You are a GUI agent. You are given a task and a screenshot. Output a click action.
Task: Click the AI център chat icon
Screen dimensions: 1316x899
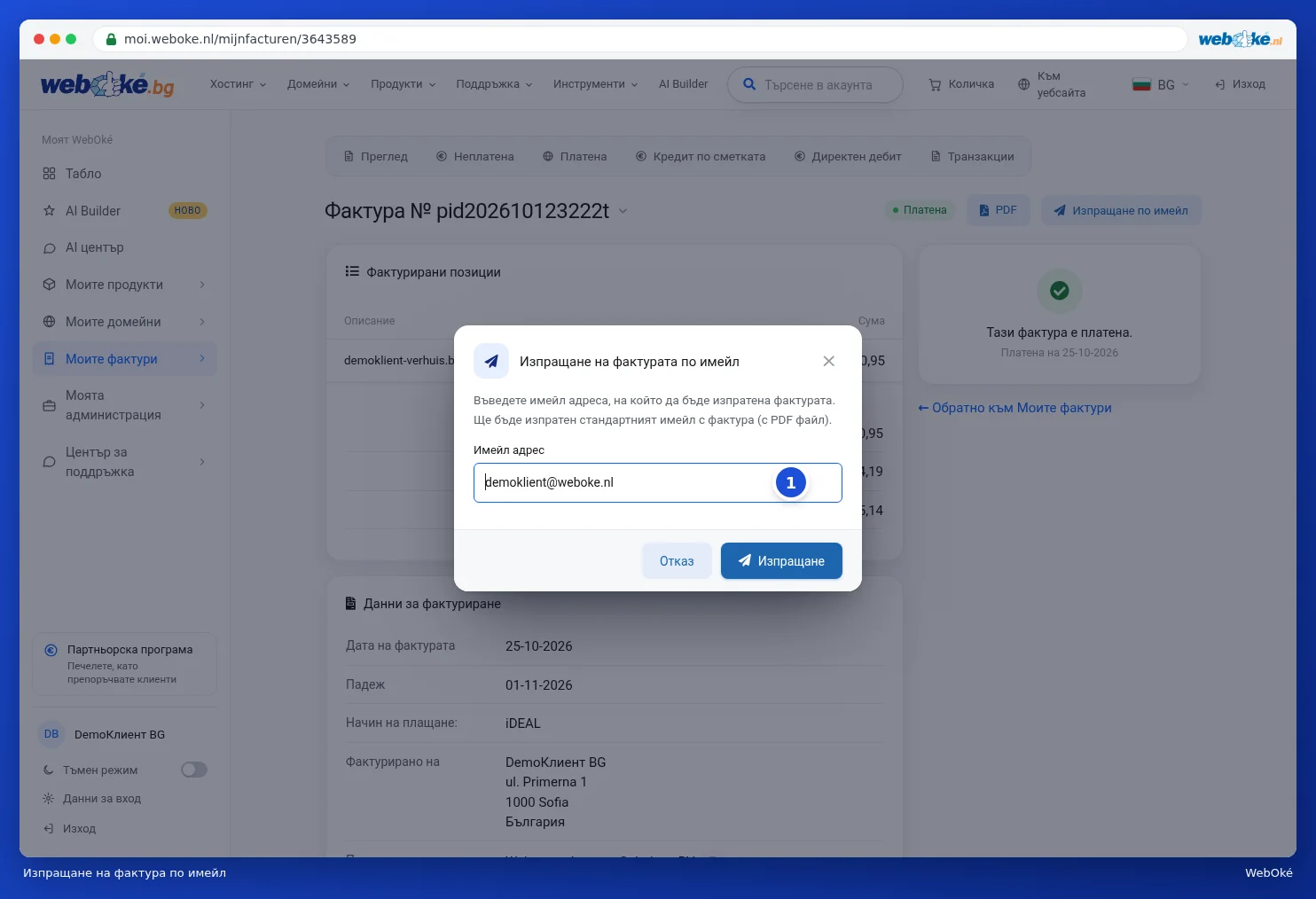[x=50, y=248]
